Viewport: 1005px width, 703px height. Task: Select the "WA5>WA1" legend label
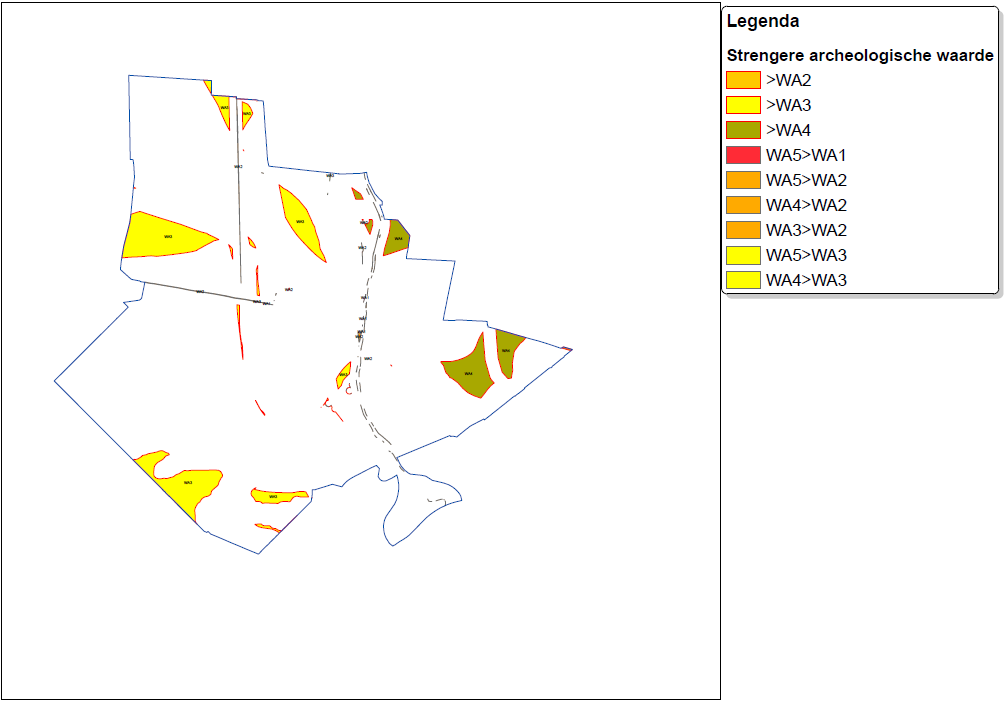(806, 155)
